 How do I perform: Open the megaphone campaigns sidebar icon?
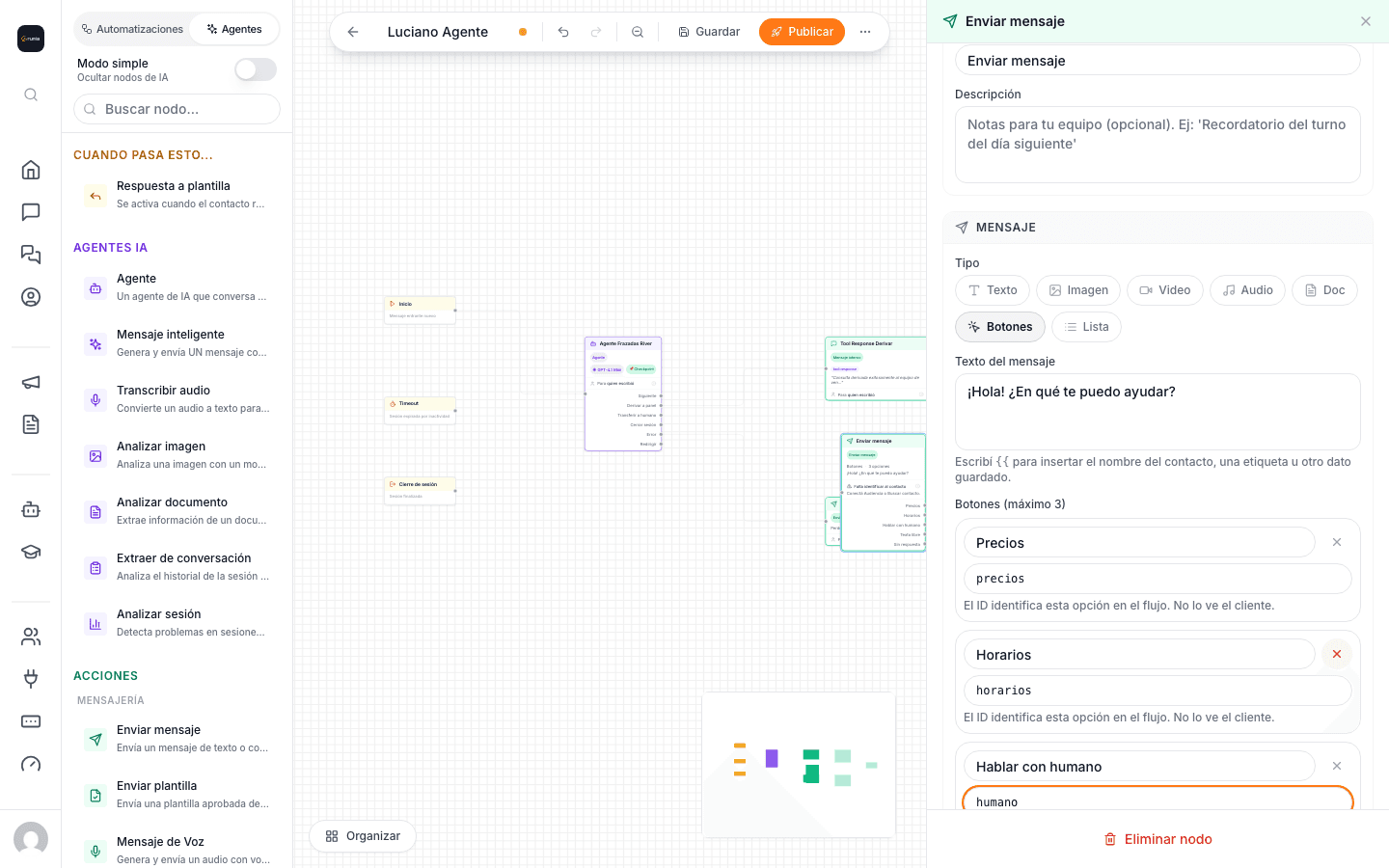[x=31, y=382]
